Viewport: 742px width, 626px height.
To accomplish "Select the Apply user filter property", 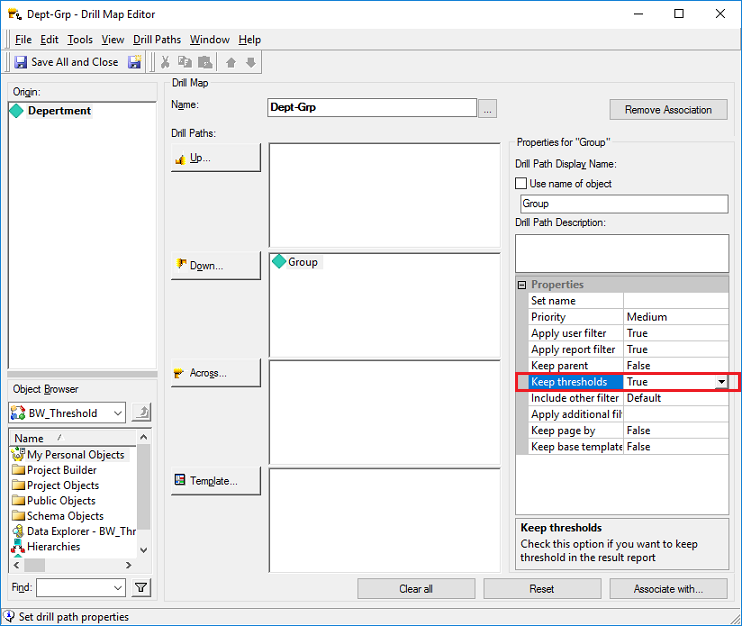I will (x=628, y=333).
